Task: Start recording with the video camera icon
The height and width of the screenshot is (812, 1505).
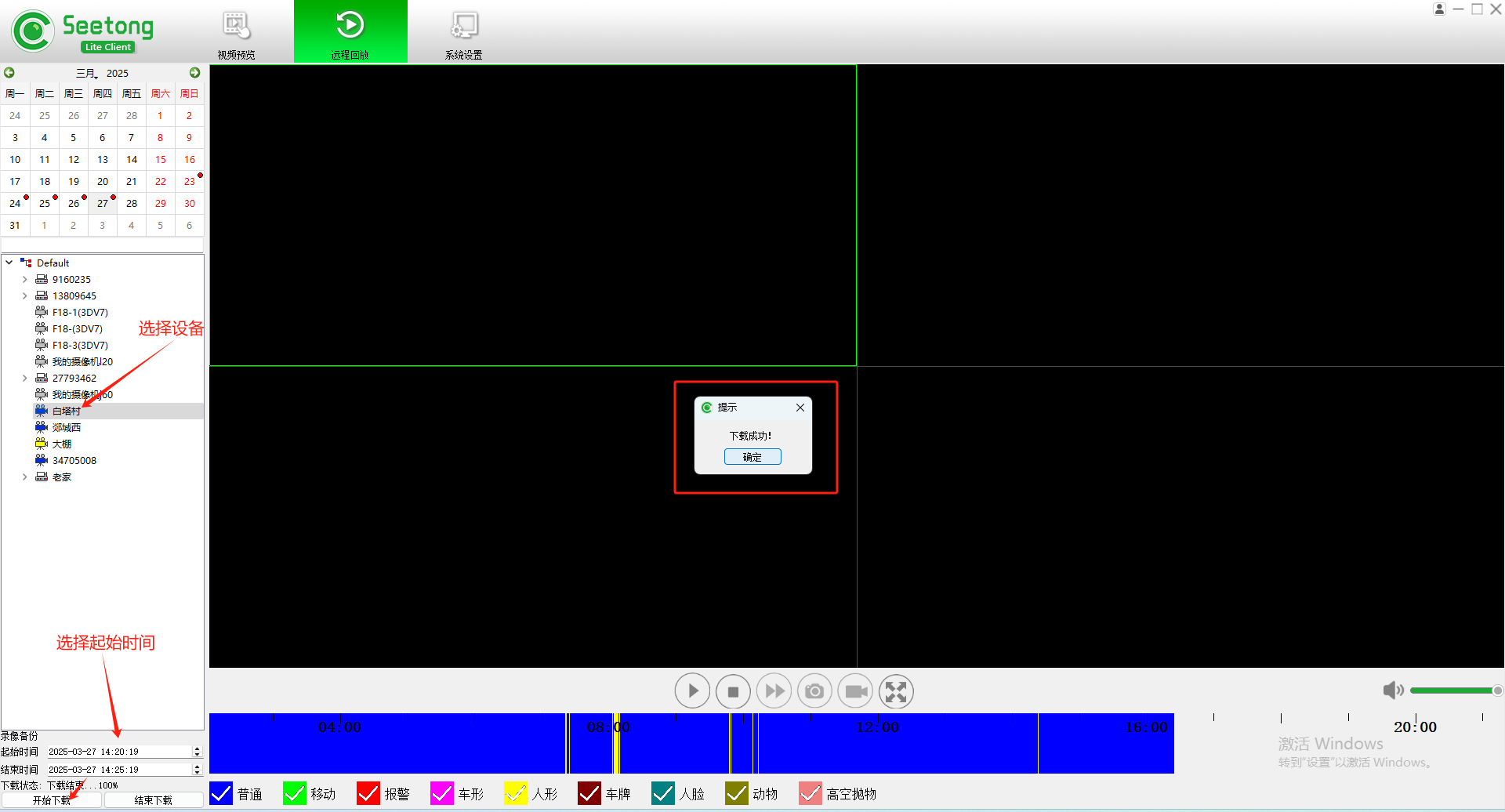Action: pos(855,691)
